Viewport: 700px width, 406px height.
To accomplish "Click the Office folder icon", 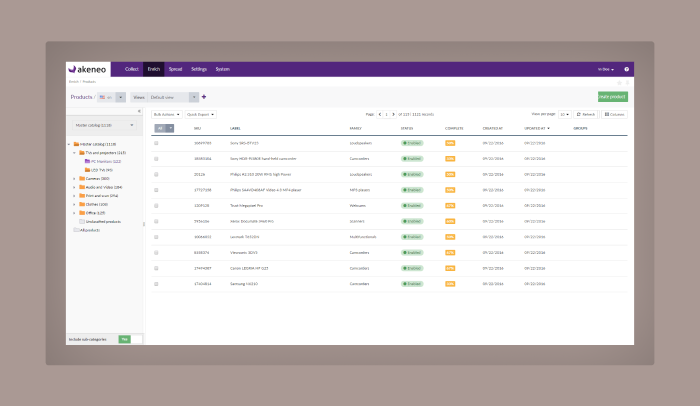I will point(82,213).
